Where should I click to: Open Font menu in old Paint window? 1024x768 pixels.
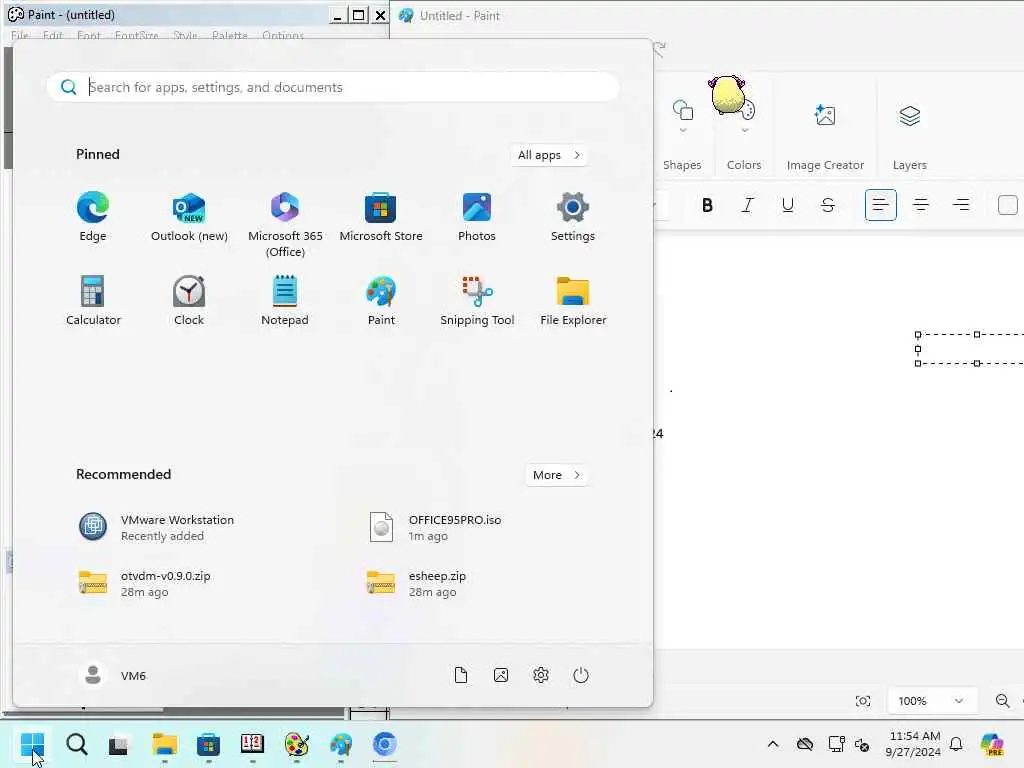pos(89,35)
